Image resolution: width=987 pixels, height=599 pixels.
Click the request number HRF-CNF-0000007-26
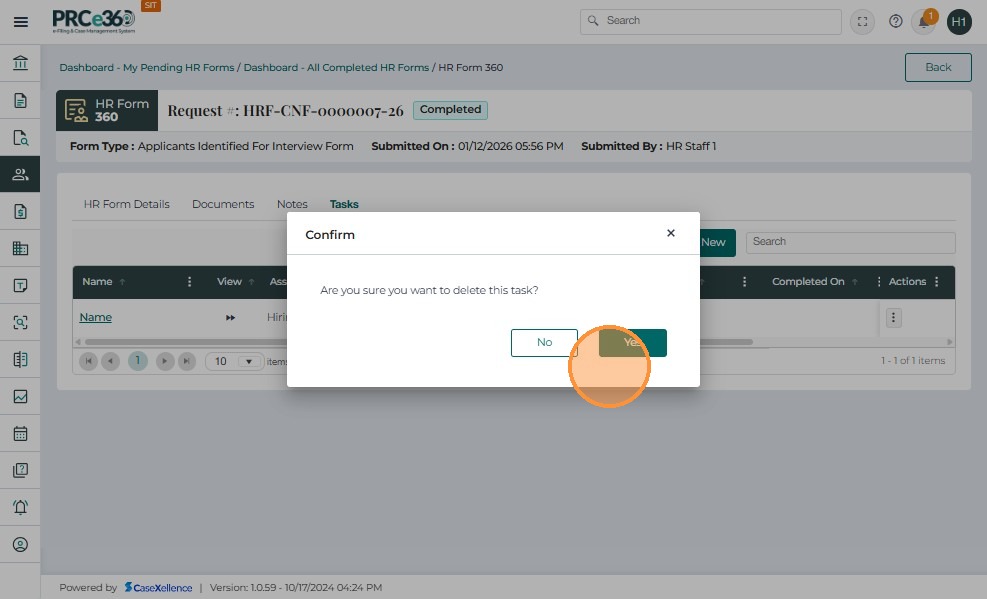point(323,111)
